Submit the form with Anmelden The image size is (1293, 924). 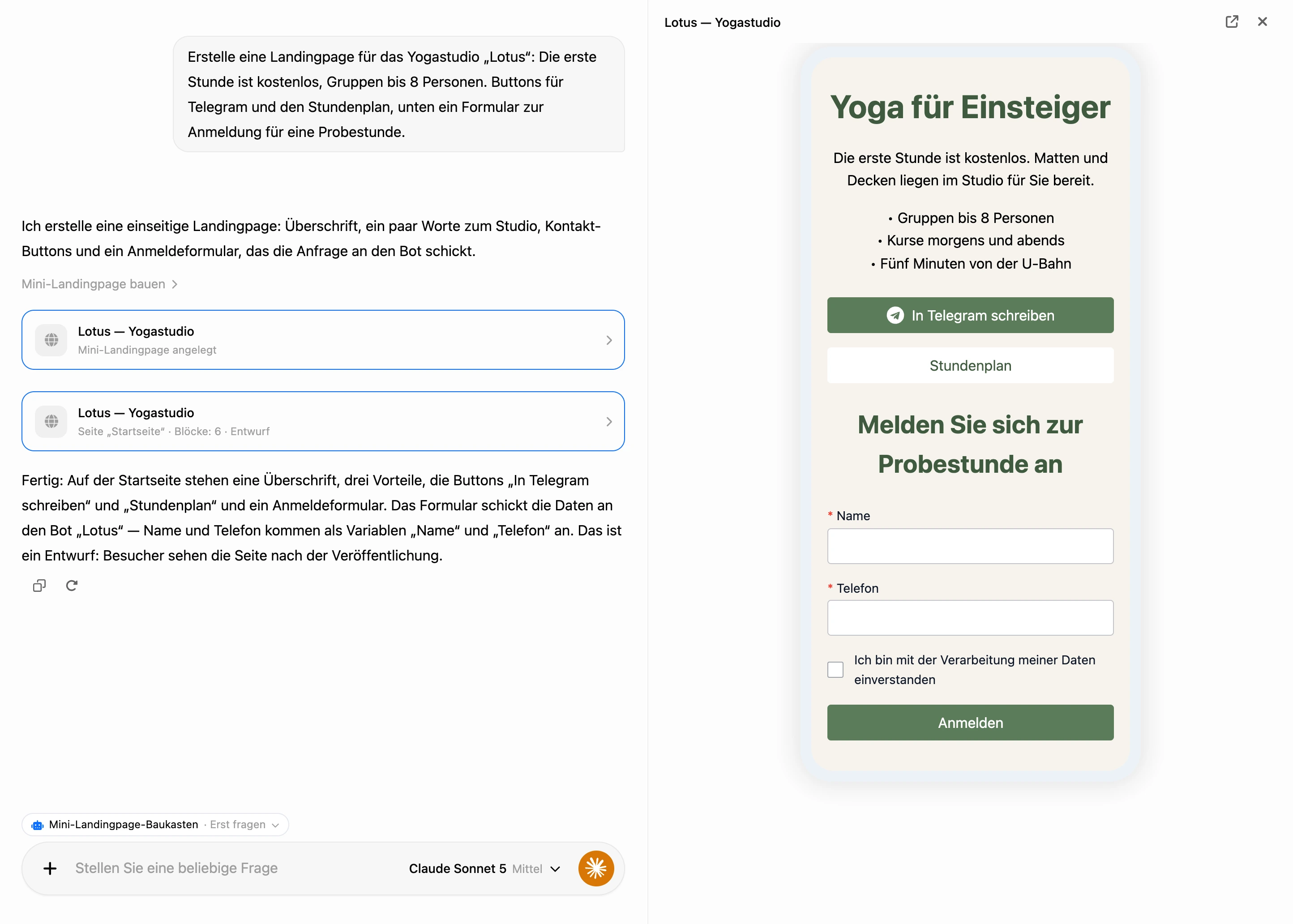(970, 723)
